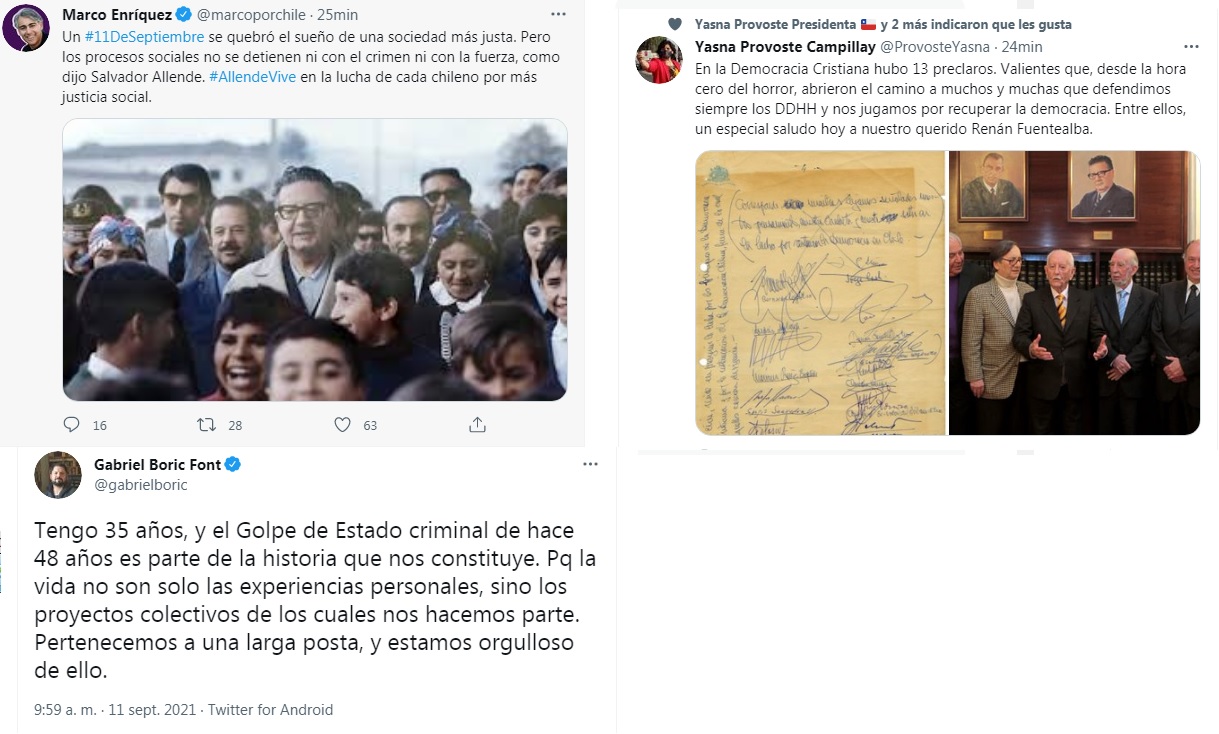
Task: Click the Yasna Provoste Campillay display name
Action: (784, 47)
